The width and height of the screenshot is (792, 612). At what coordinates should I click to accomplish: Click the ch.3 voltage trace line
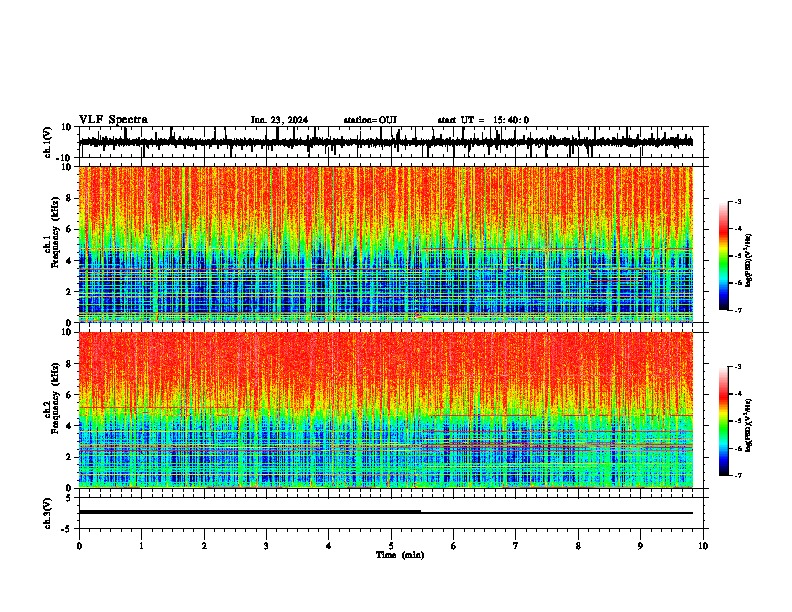click(x=386, y=512)
